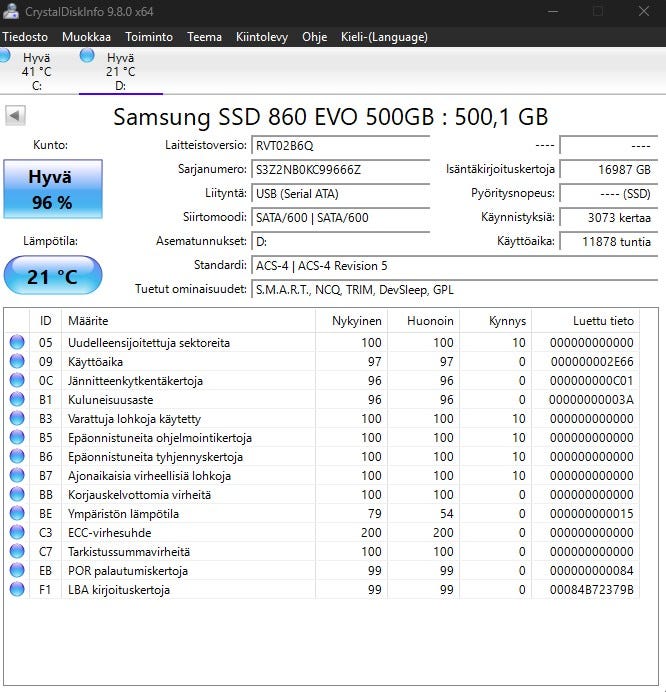Open the Tiedosto menu
This screenshot has height=692, width=666.
coord(26,37)
